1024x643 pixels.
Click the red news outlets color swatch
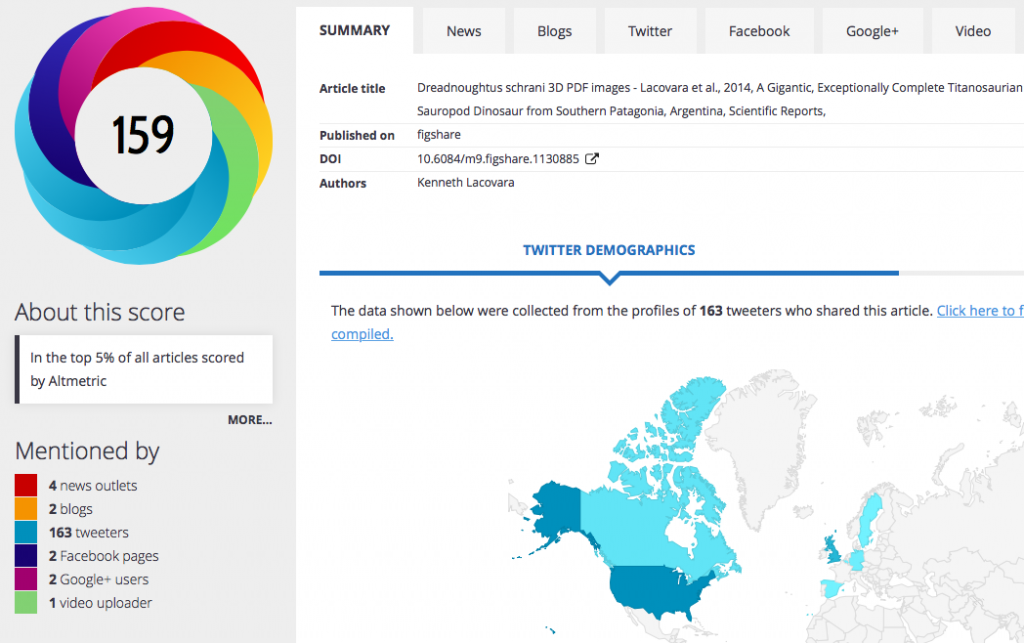click(26, 486)
